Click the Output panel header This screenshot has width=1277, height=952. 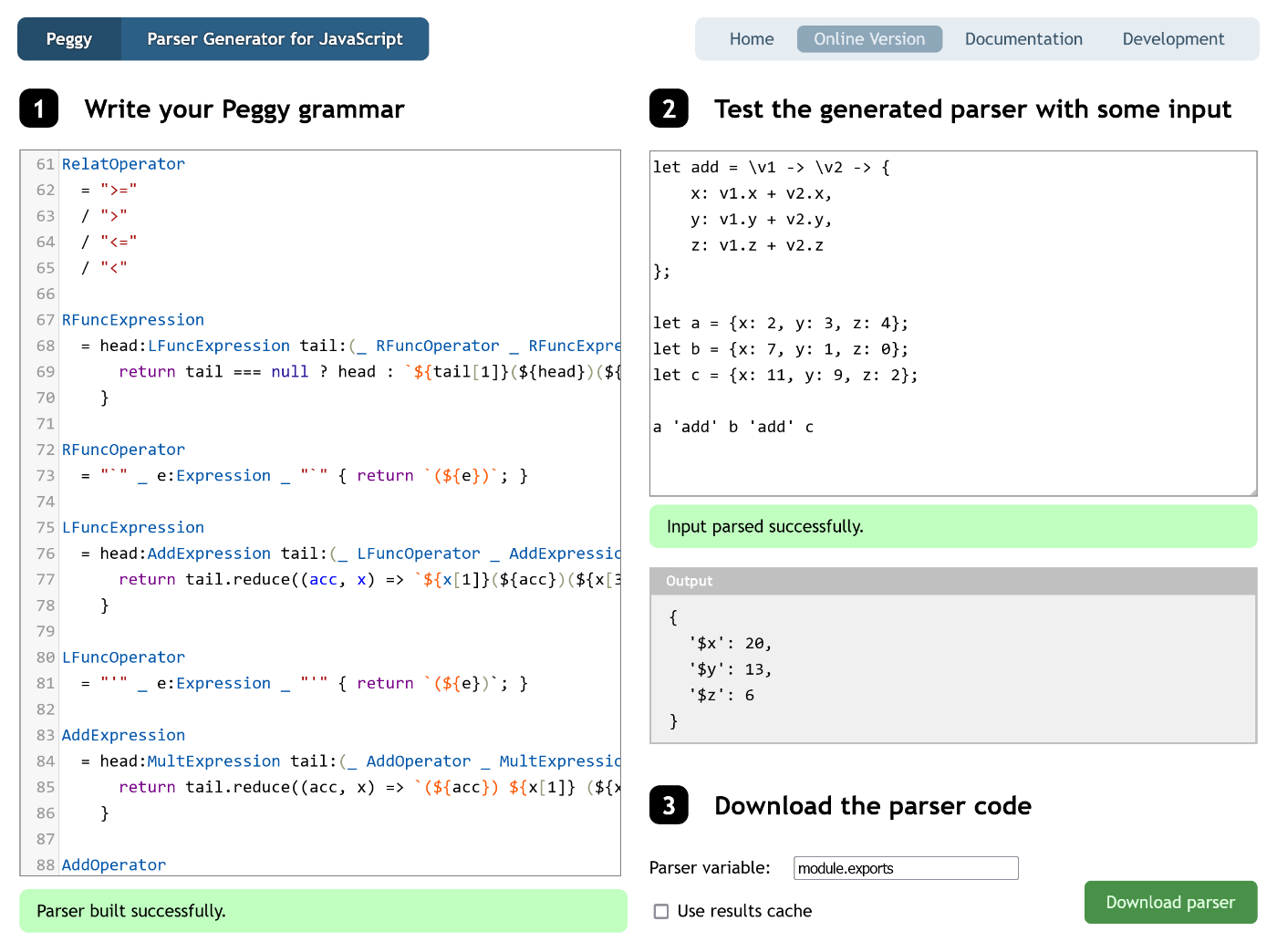(953, 581)
